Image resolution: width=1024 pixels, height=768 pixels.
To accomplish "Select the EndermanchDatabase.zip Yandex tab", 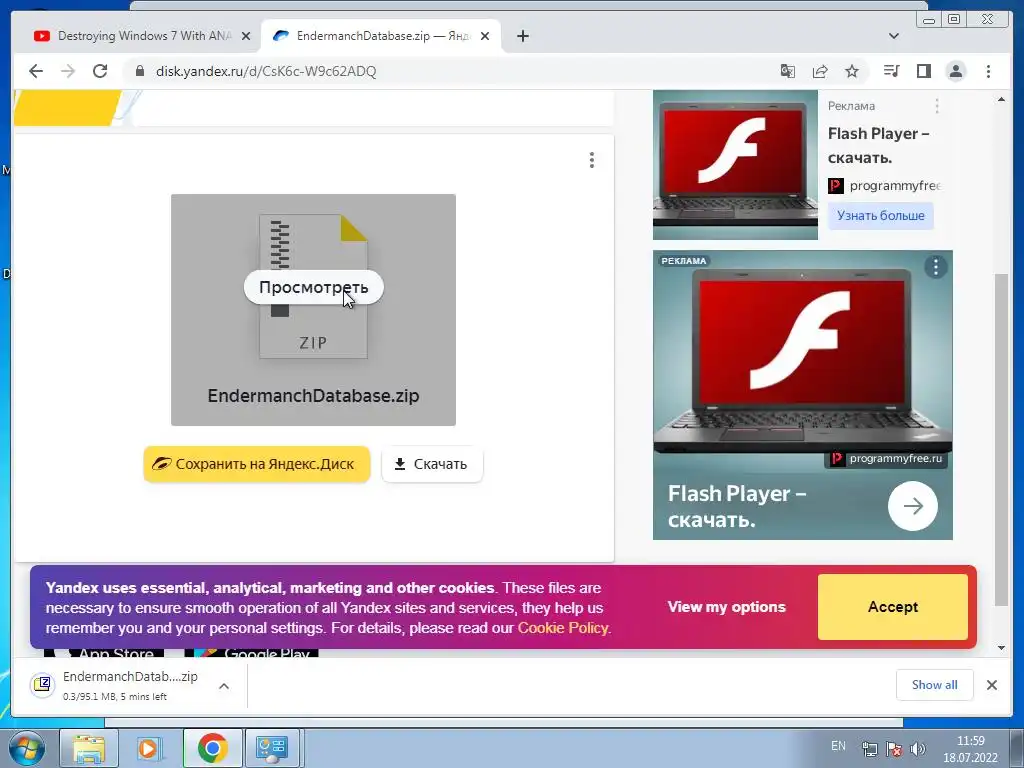I will [381, 36].
